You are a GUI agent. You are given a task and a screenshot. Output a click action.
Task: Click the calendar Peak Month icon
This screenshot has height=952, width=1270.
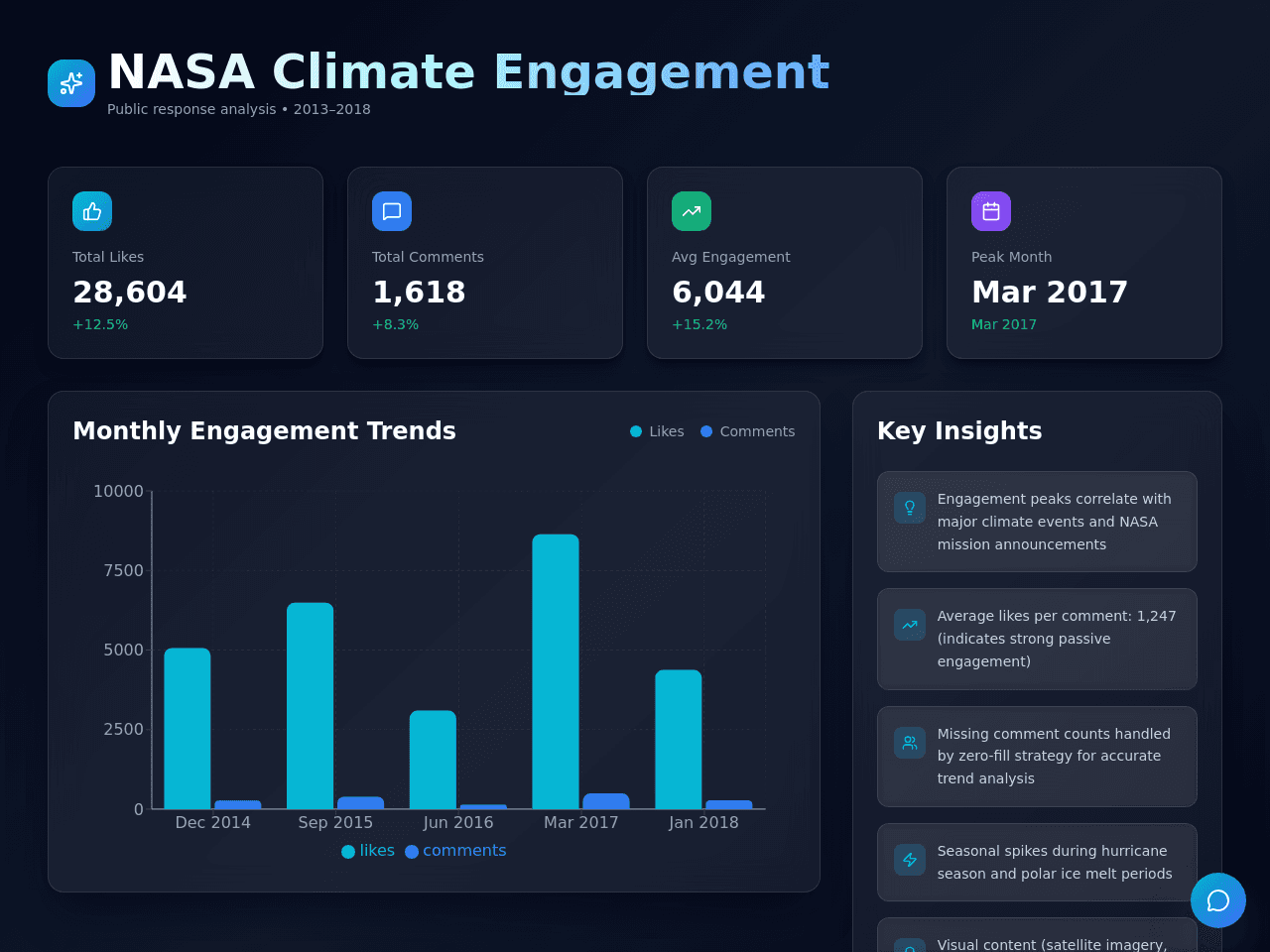point(991,211)
